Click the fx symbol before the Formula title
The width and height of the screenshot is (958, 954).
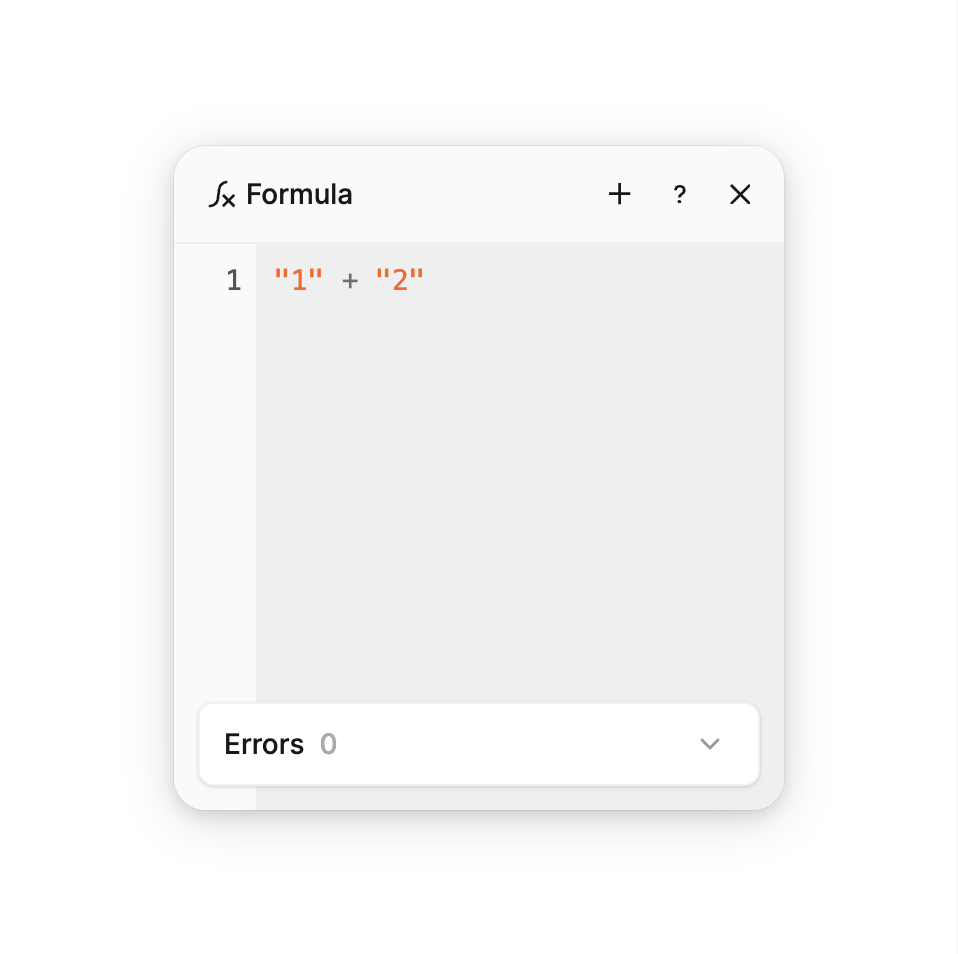pos(222,194)
